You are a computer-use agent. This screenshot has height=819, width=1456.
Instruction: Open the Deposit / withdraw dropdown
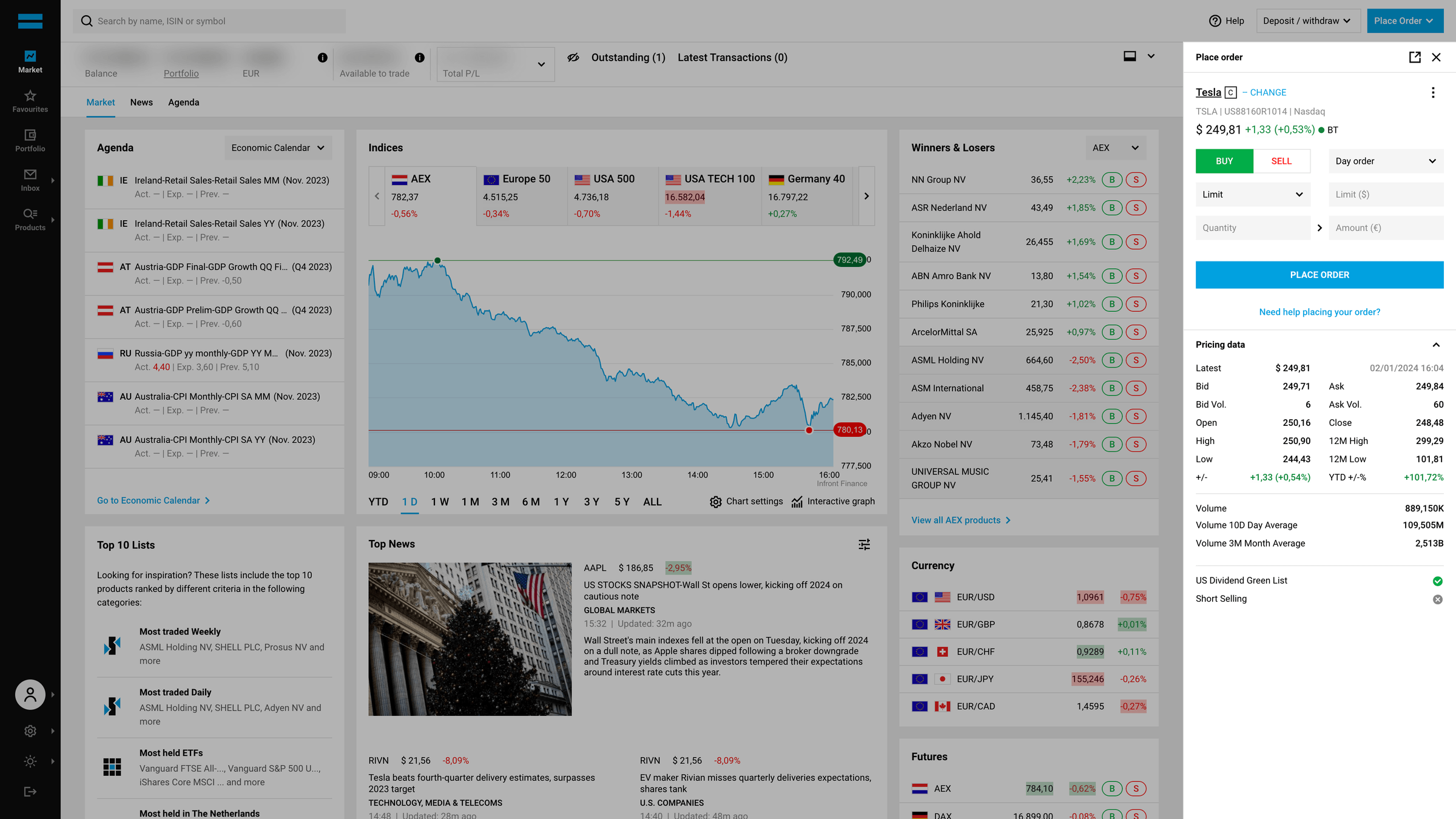click(x=1308, y=21)
